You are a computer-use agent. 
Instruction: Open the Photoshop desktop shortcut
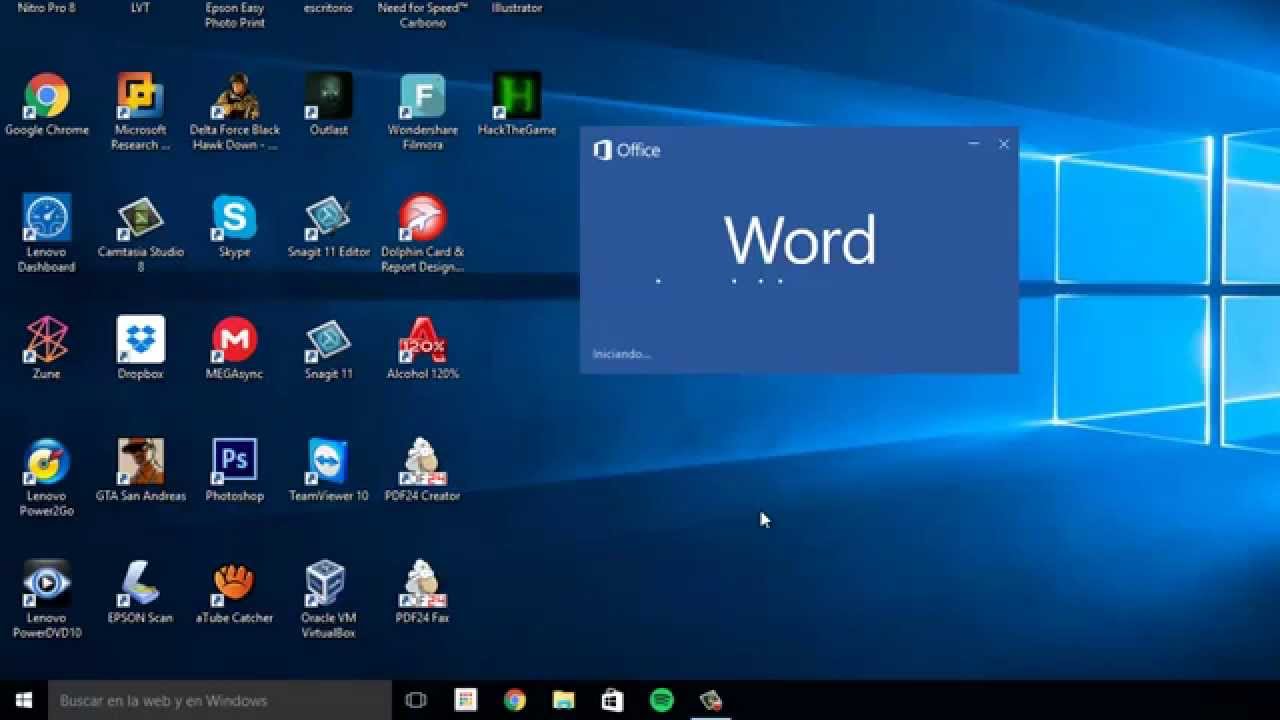[x=235, y=470]
